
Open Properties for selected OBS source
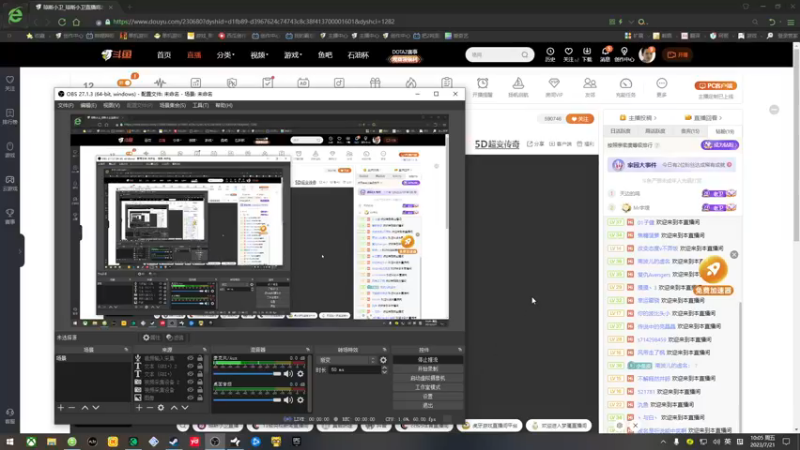tap(151, 337)
